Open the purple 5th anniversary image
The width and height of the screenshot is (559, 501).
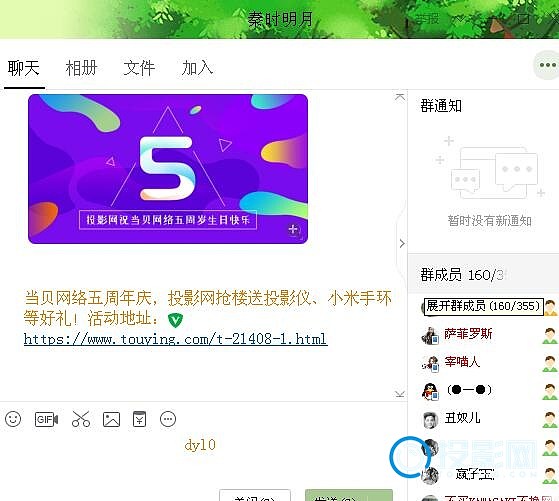click(x=168, y=169)
